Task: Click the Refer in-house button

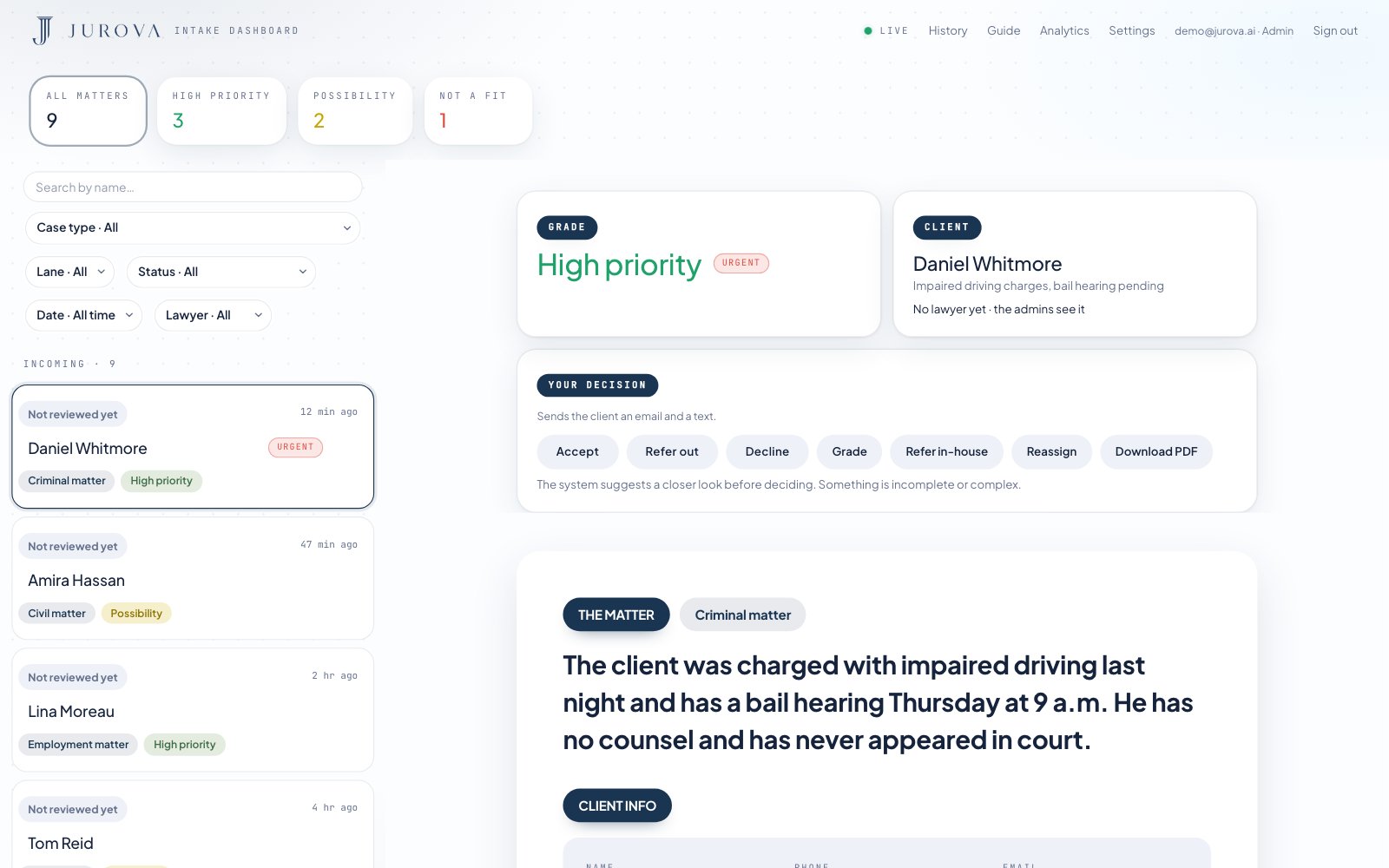Action: point(946,451)
